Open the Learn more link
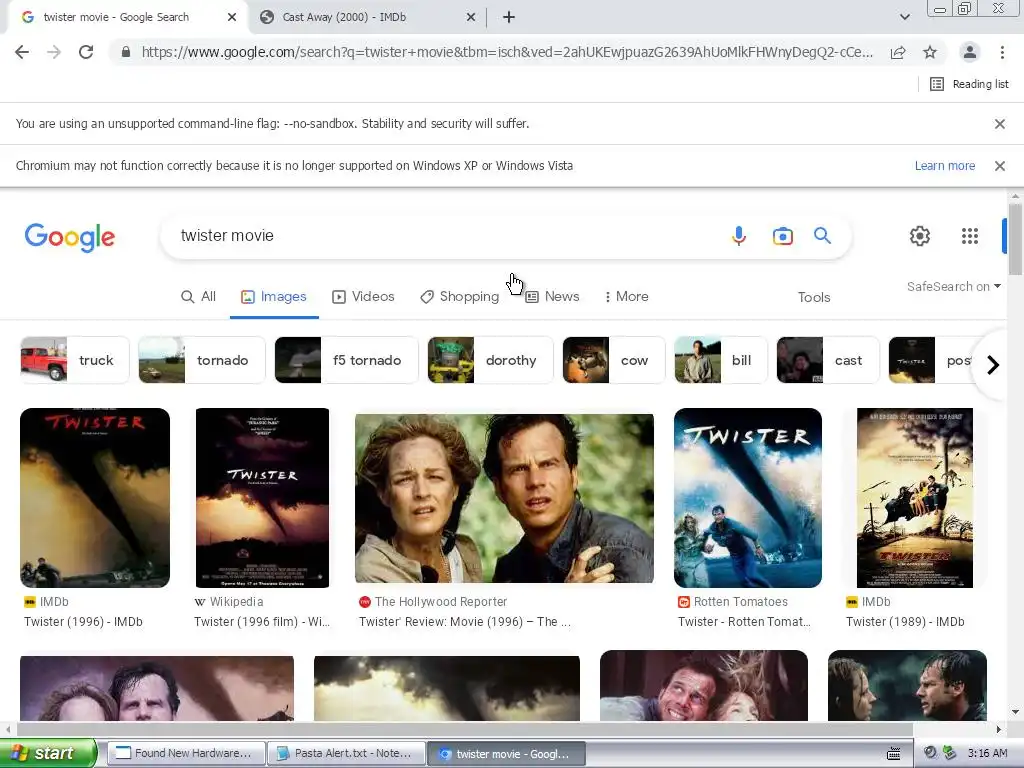The image size is (1024, 768). [945, 166]
